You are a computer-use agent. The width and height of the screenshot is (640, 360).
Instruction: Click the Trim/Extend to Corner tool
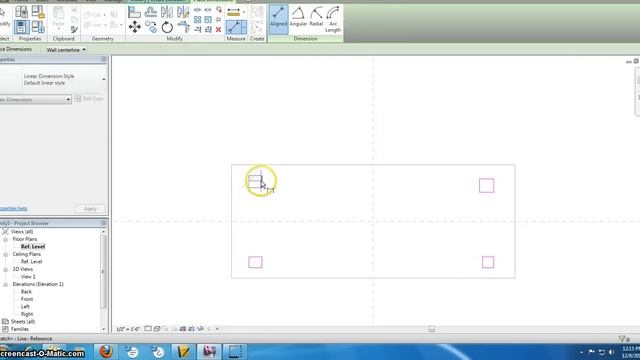click(183, 27)
